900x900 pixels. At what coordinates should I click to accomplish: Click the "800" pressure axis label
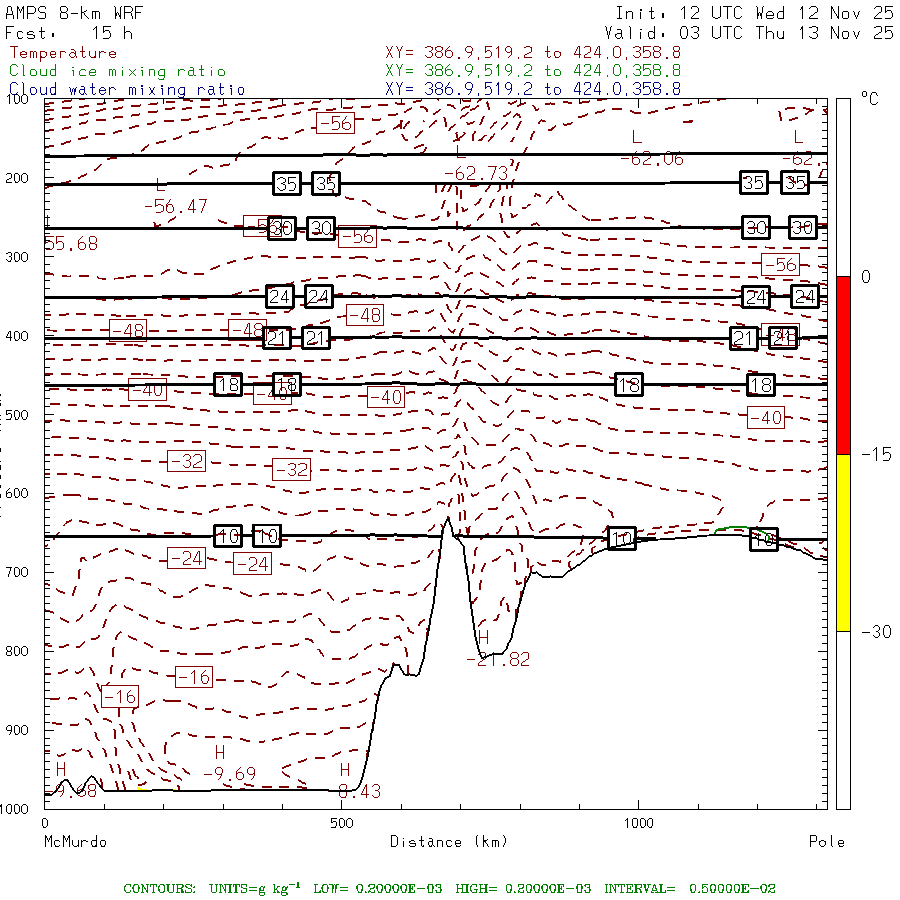[x=17, y=651]
